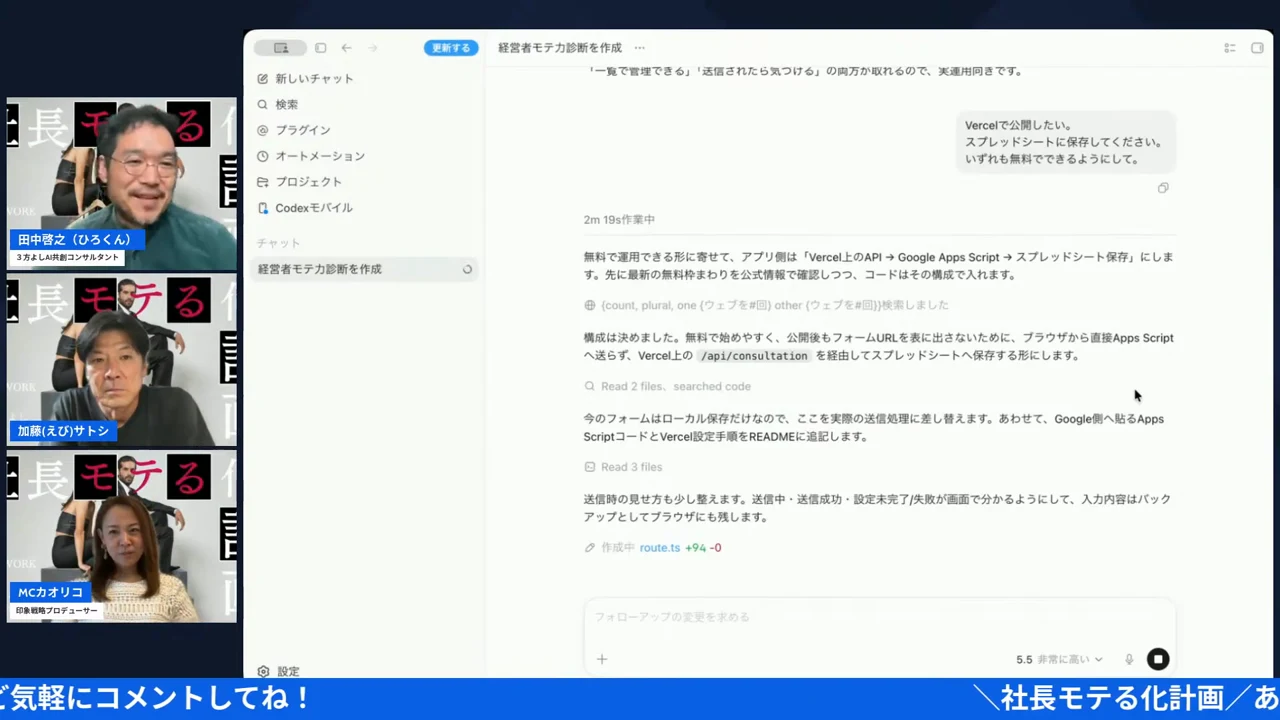Click the -0 removed lines count

pos(715,548)
